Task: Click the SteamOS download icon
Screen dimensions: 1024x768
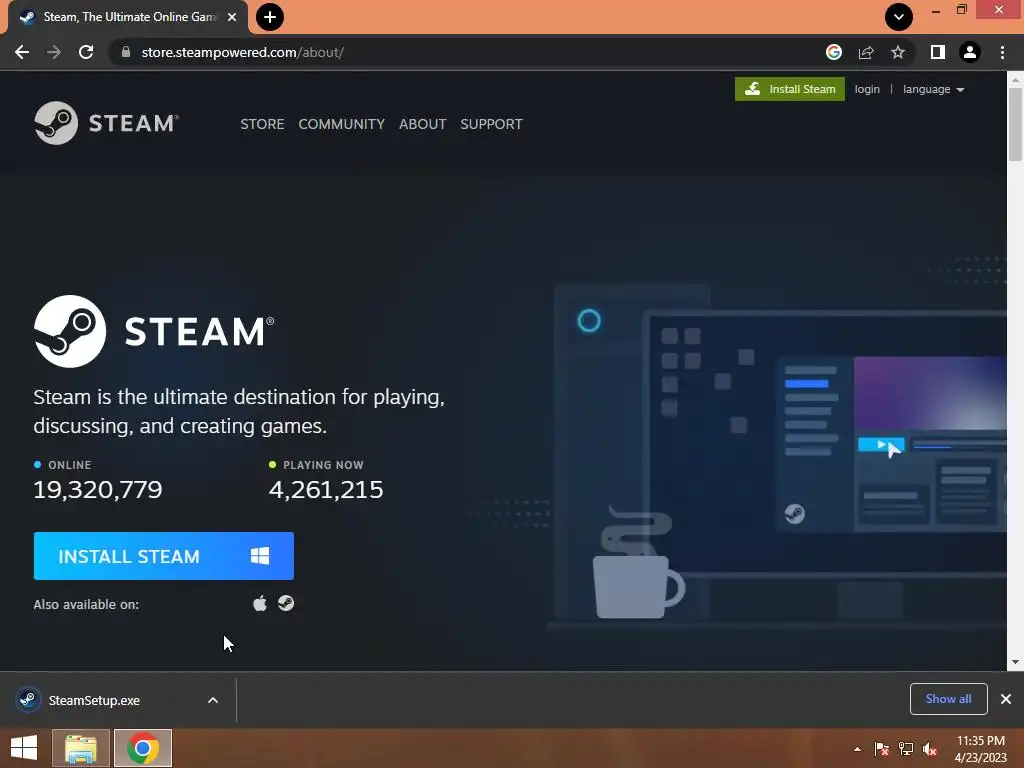Action: point(285,603)
